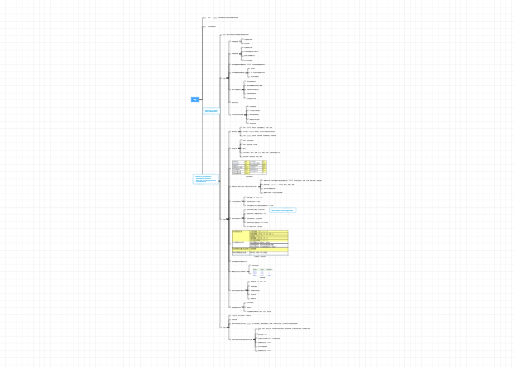Collapse the bottom subtree at its junction
The image size is (514, 368).
(x=228, y=327)
